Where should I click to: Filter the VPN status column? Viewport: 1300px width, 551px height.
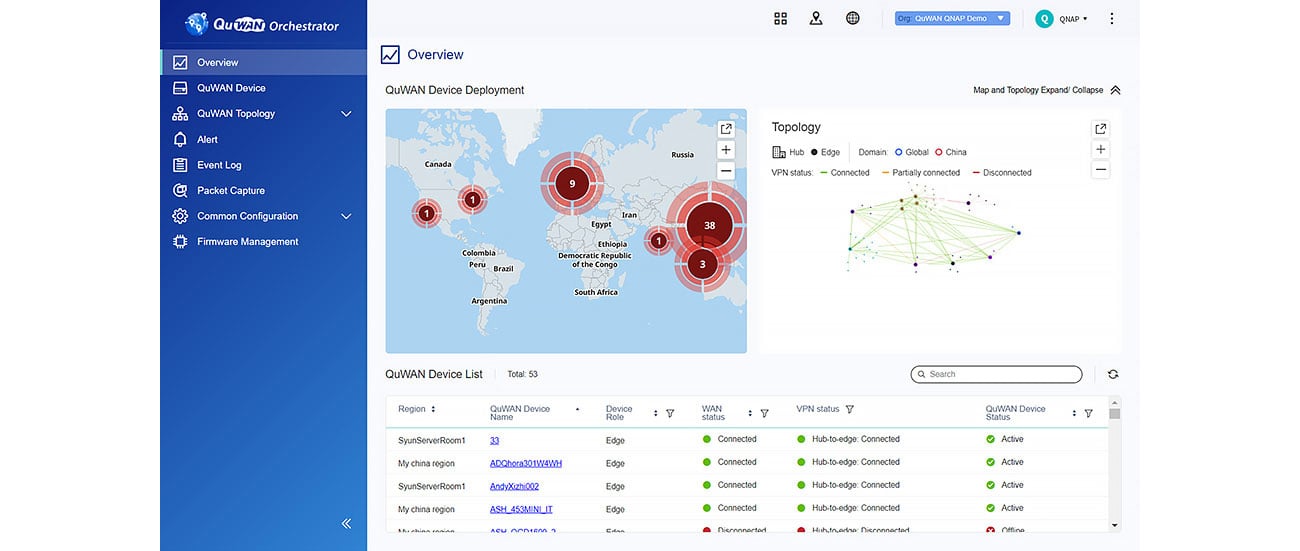[850, 409]
